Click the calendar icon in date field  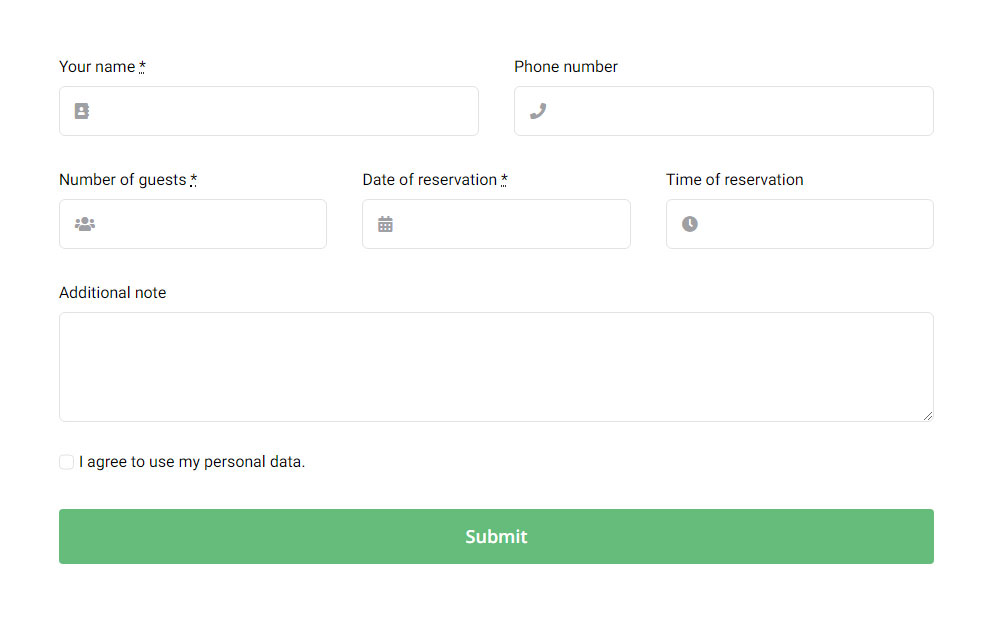click(385, 224)
